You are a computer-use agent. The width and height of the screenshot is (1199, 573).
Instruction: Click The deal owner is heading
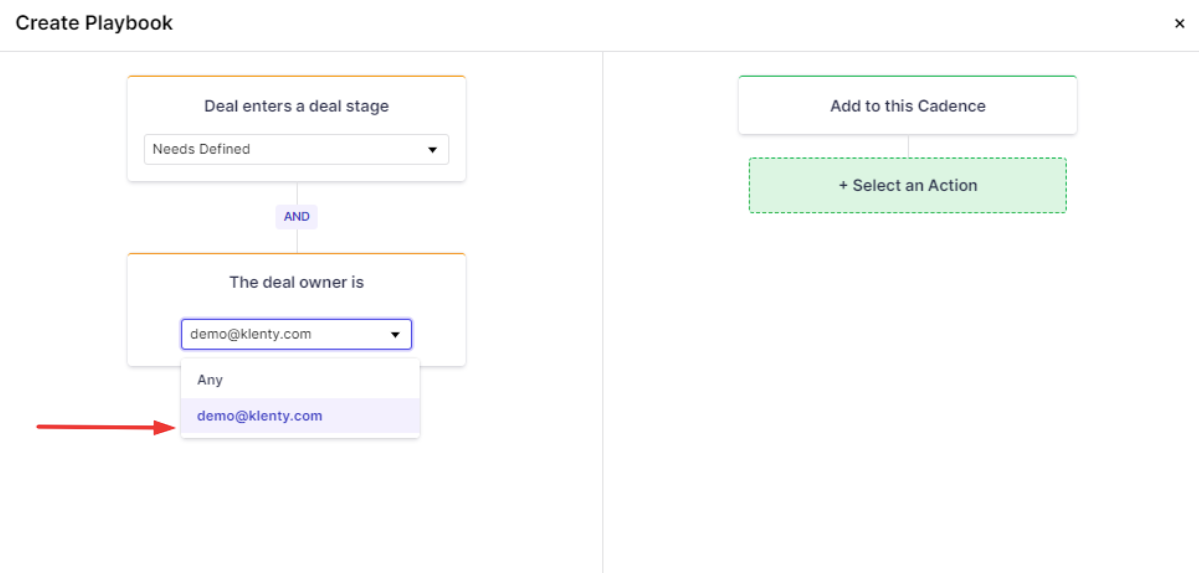click(296, 282)
